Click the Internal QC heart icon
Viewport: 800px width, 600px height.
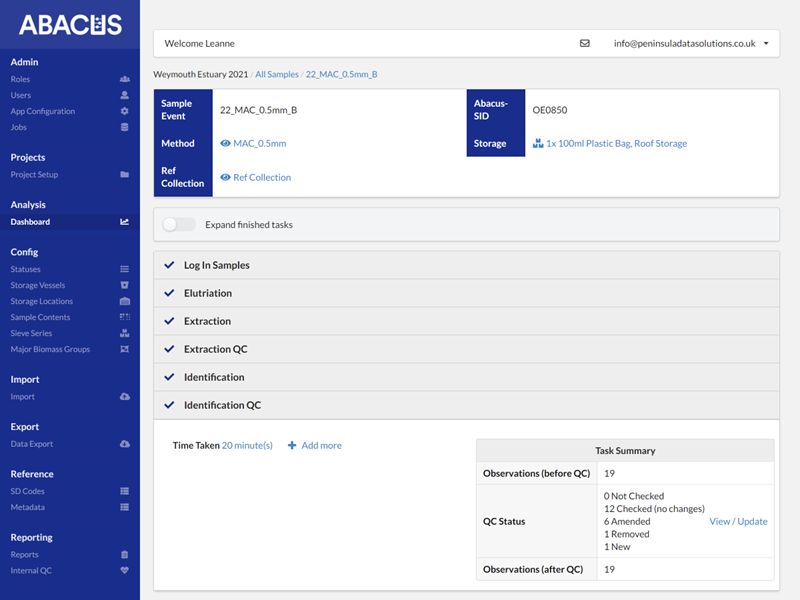click(124, 571)
